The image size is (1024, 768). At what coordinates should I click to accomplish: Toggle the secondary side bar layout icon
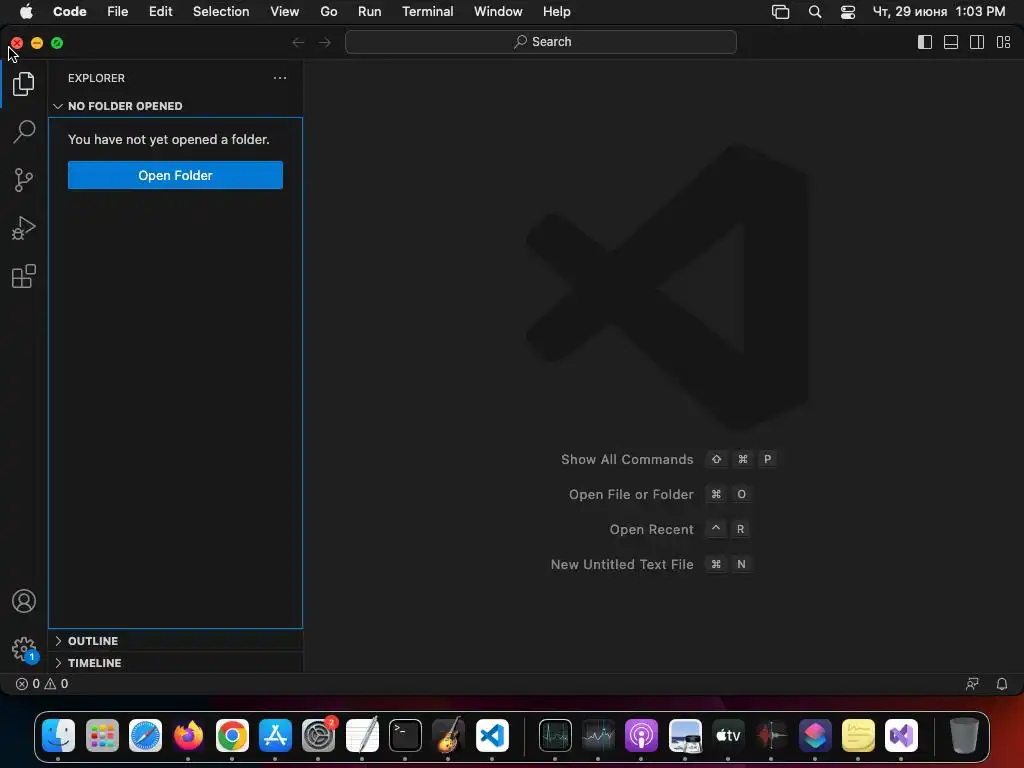click(x=977, y=42)
